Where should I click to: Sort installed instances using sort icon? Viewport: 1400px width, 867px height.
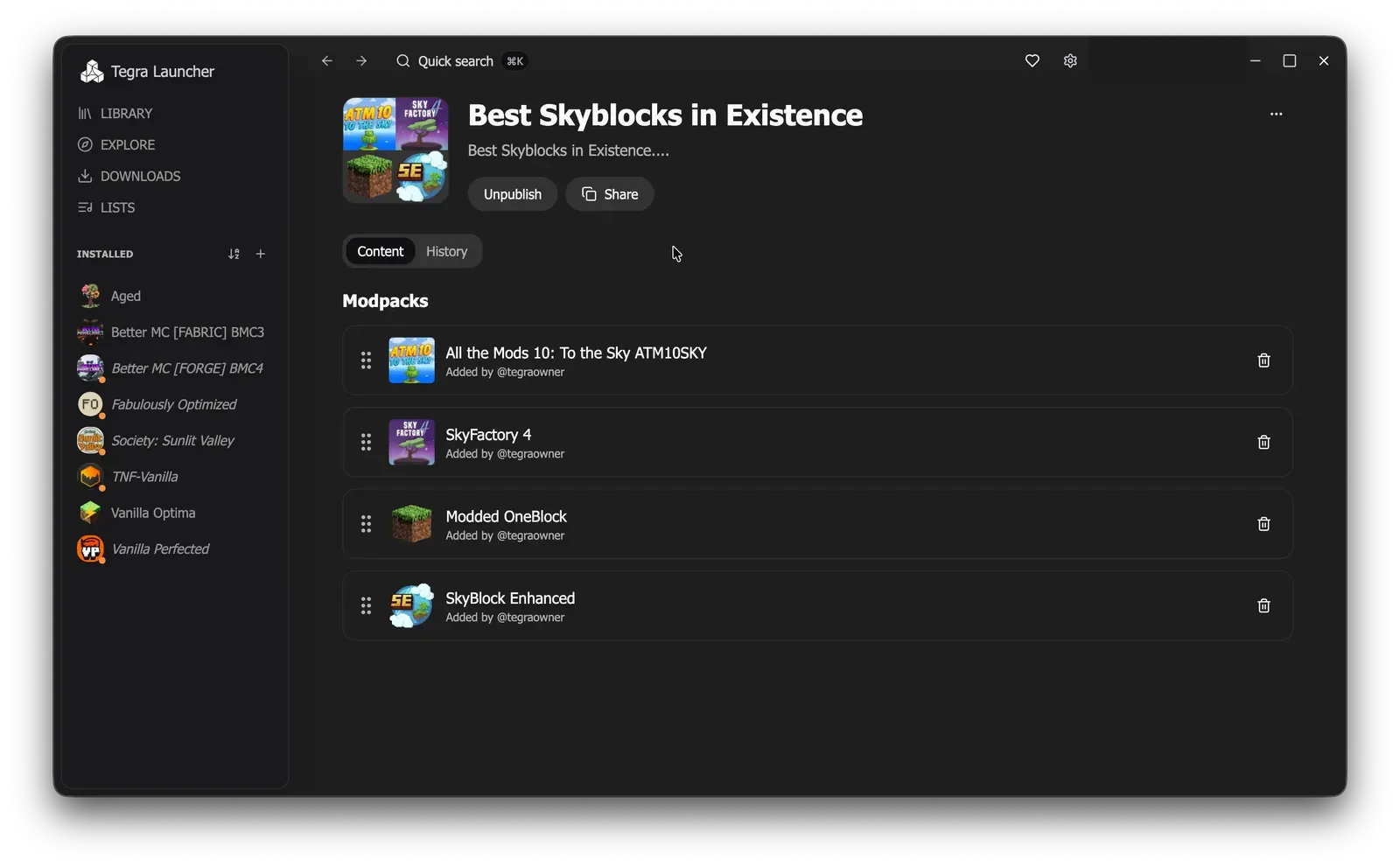tap(234, 254)
